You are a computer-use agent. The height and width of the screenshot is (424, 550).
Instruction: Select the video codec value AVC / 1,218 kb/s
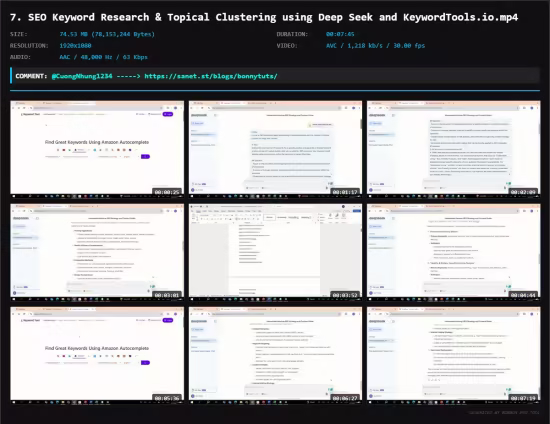[375, 46]
